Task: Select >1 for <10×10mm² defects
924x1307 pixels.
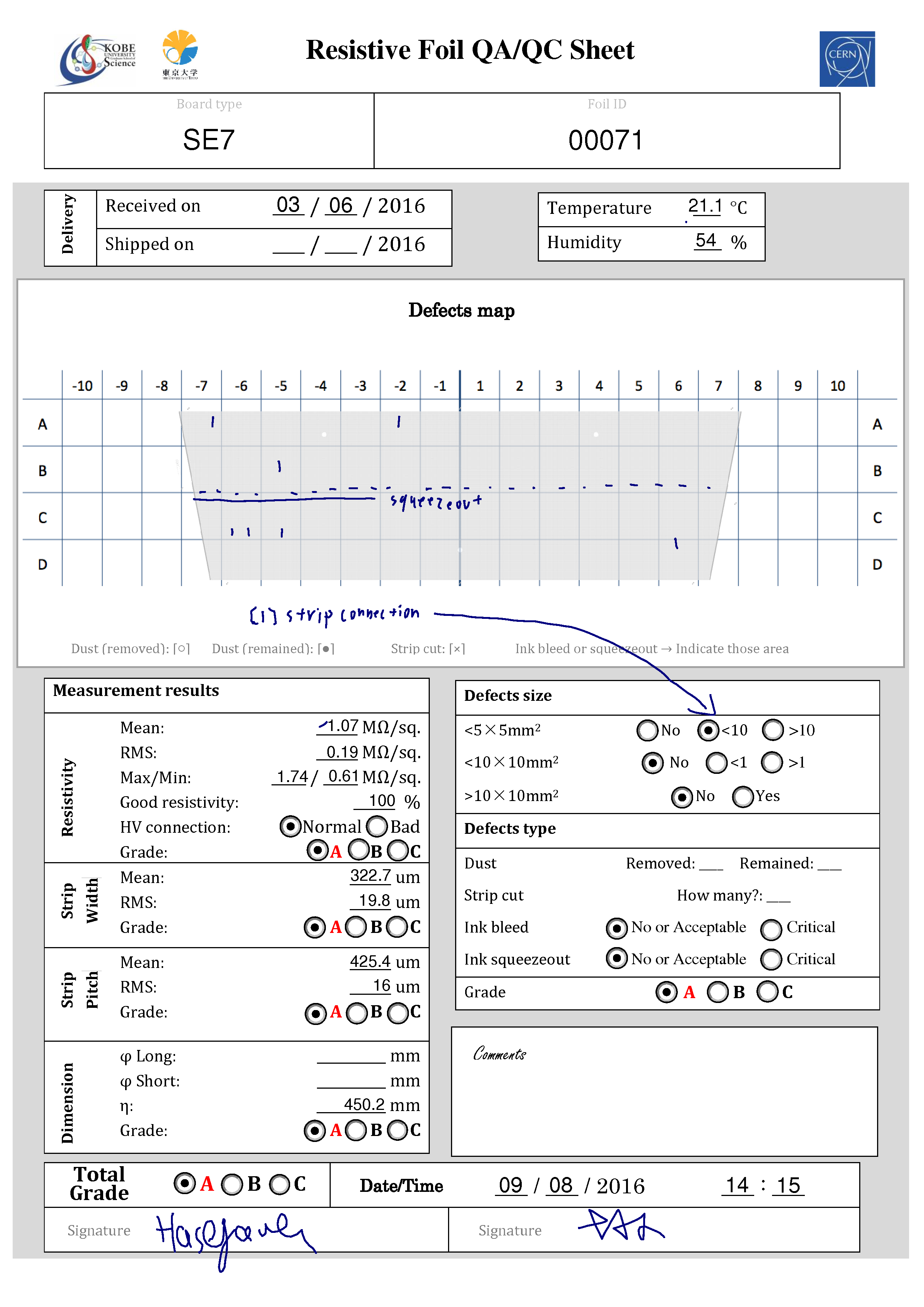Action: [x=772, y=762]
